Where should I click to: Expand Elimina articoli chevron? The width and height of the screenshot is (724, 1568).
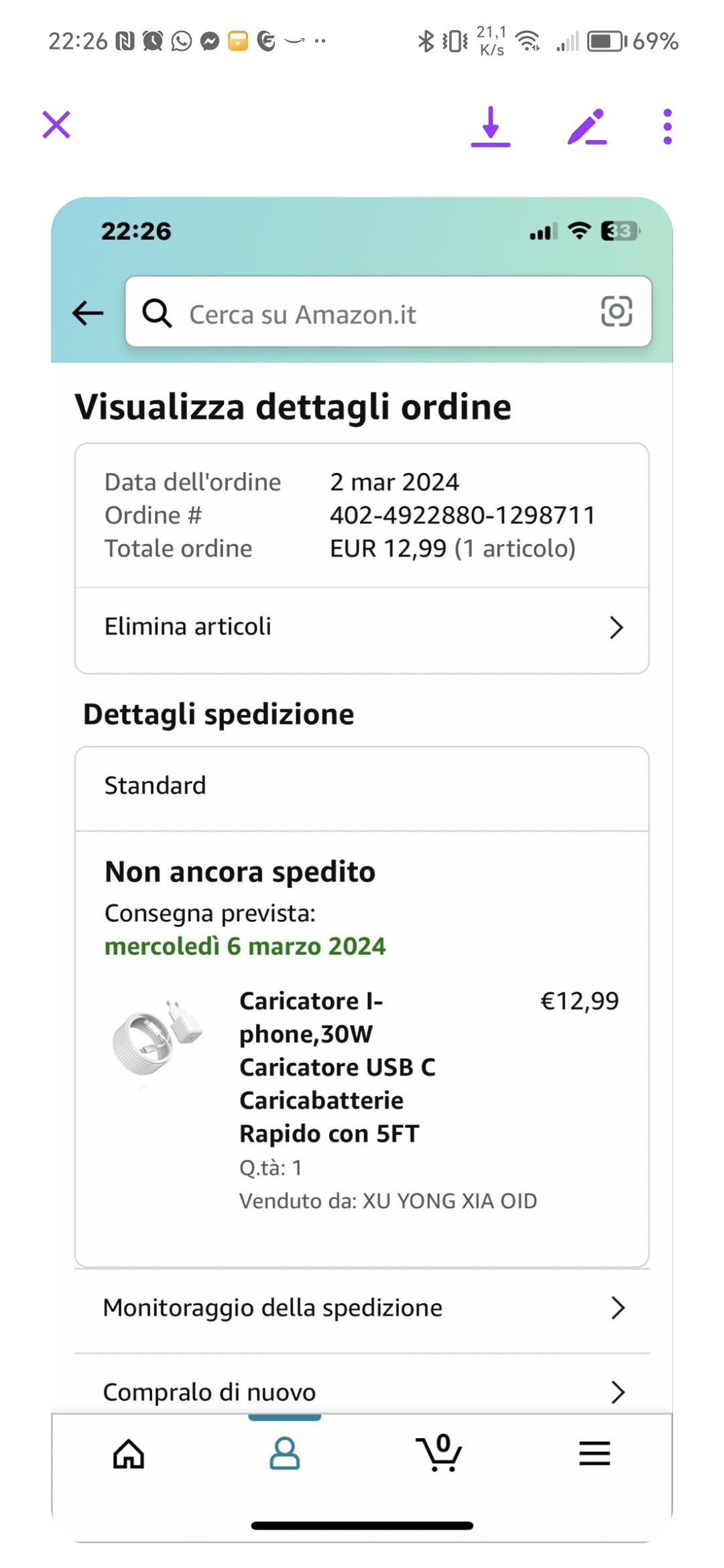pyautogui.click(x=616, y=628)
